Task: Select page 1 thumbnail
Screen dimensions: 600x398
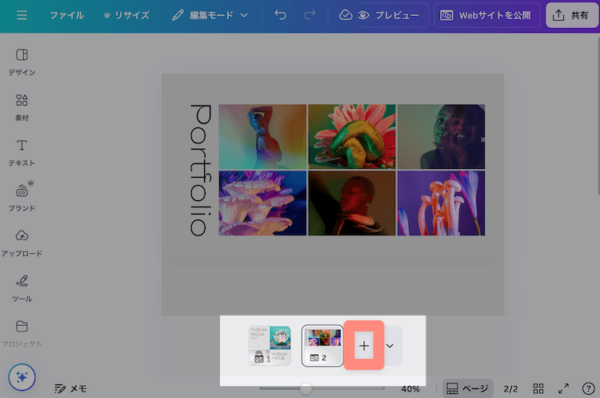Action: [x=270, y=346]
